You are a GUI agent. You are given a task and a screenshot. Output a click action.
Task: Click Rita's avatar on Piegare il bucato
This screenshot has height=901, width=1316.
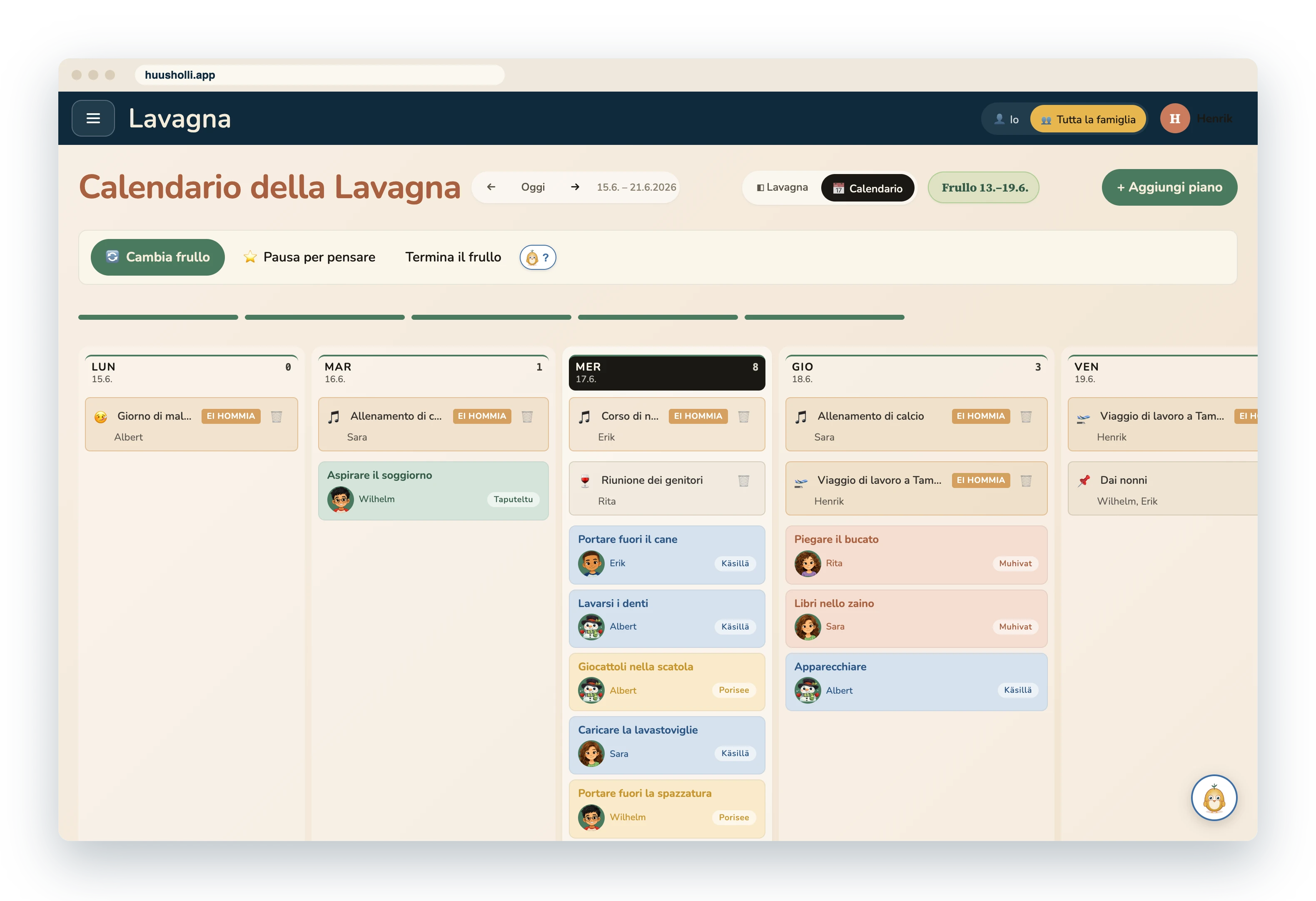808,563
